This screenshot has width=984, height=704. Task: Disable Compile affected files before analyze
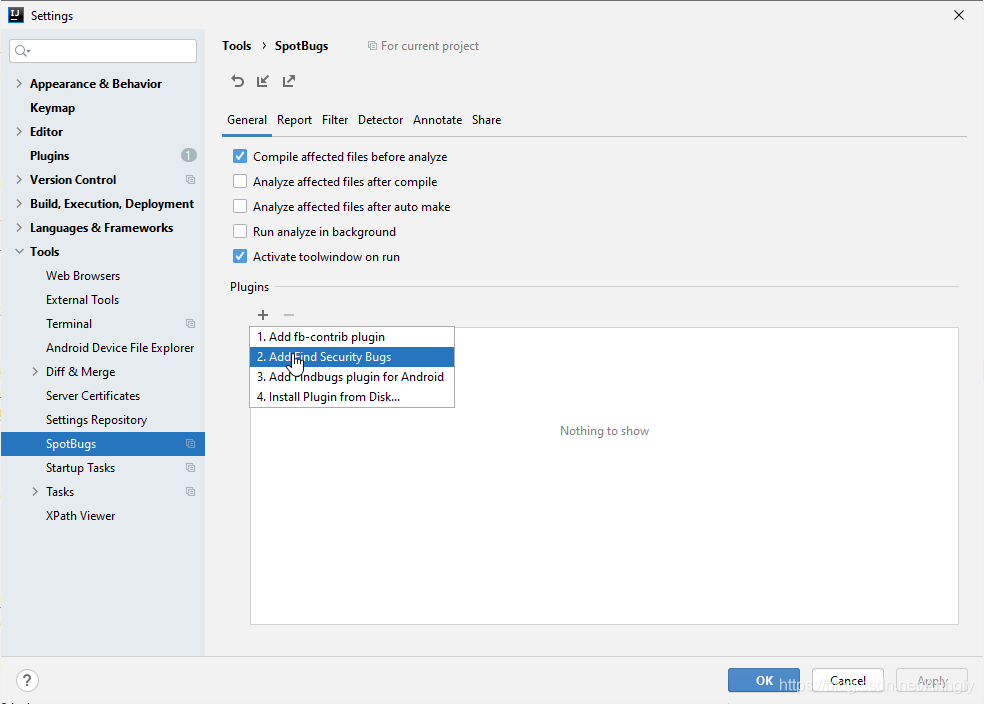click(239, 156)
